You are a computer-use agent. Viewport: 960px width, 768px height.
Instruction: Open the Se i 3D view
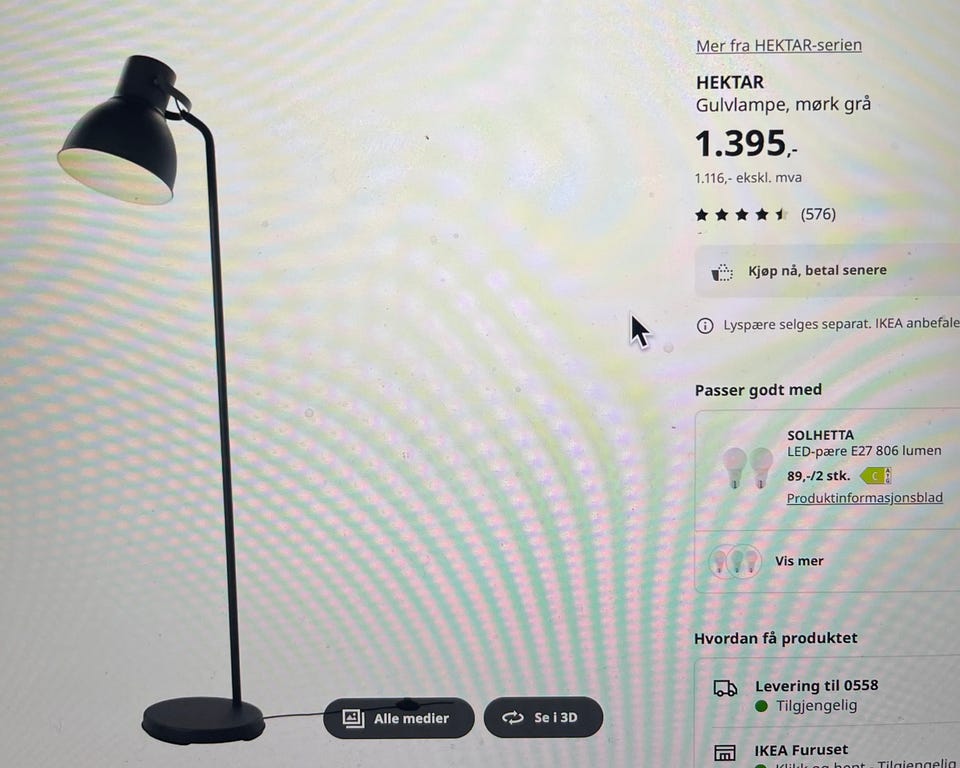point(543,717)
